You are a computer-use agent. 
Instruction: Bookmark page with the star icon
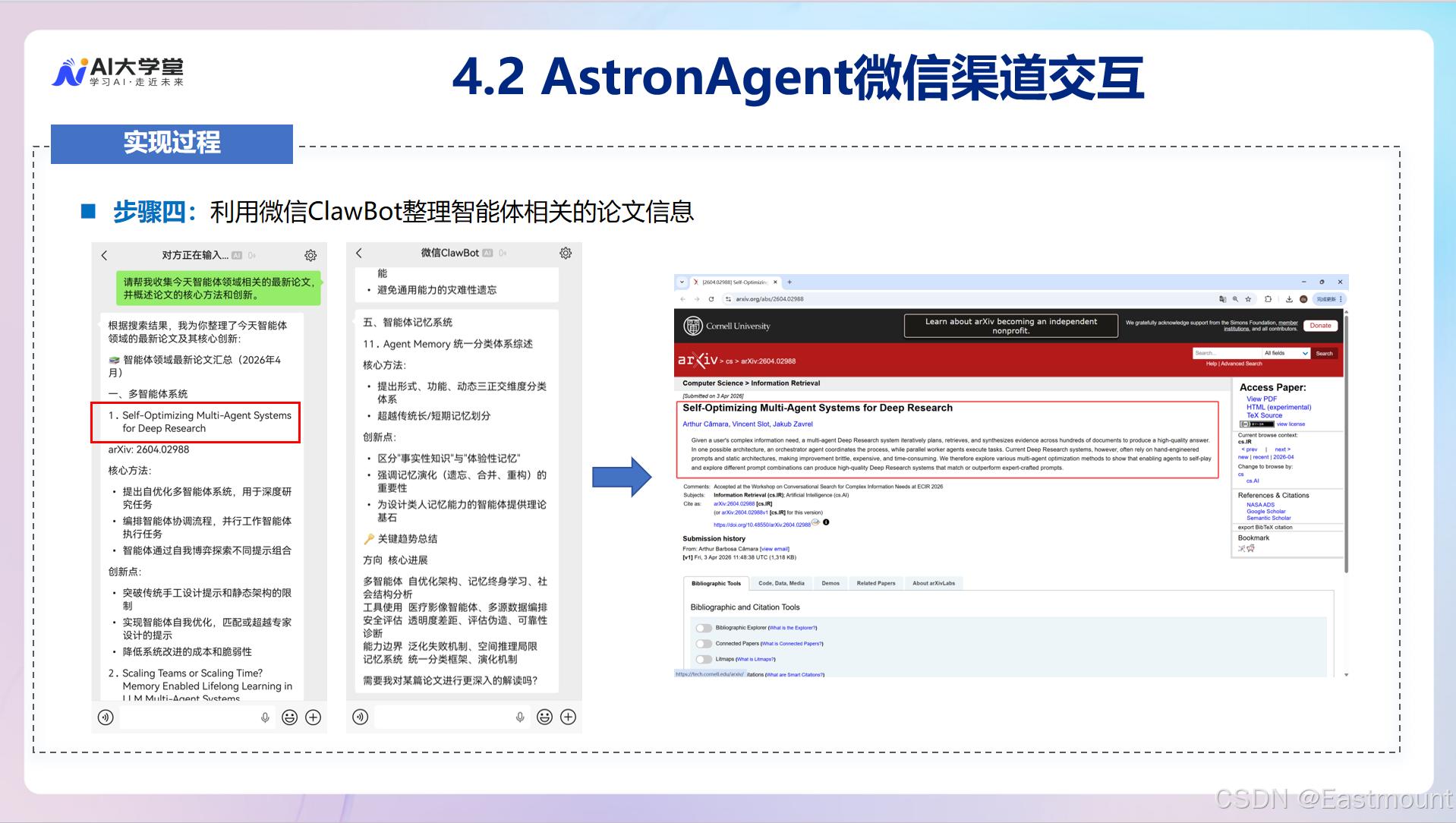1248,299
